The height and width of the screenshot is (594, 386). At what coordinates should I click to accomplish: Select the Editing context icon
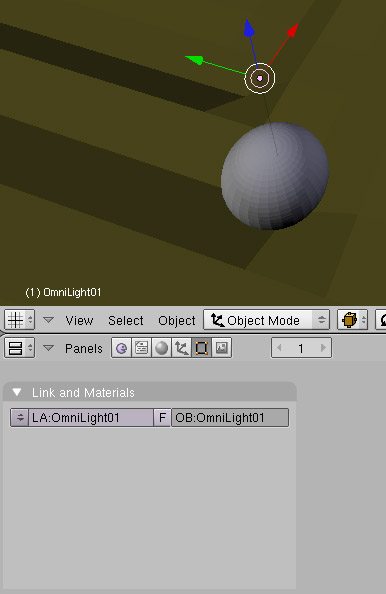tap(202, 348)
